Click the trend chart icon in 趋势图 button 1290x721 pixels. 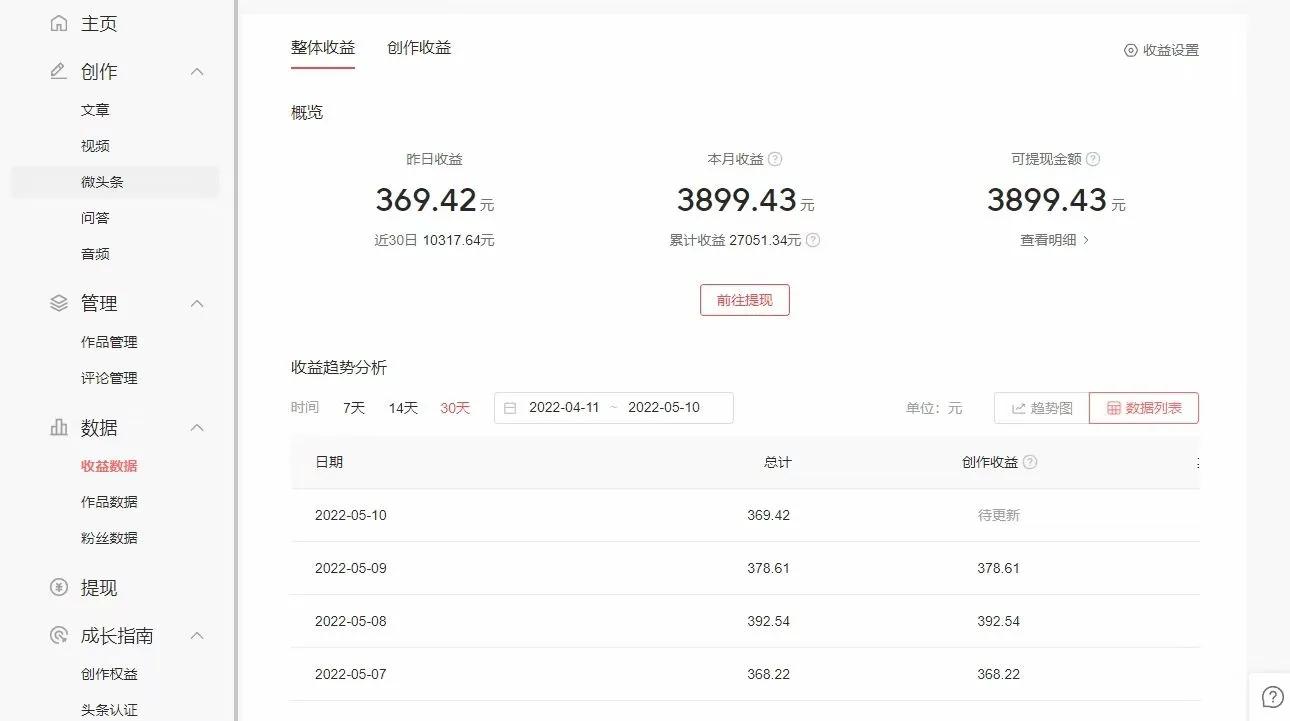click(1019, 408)
